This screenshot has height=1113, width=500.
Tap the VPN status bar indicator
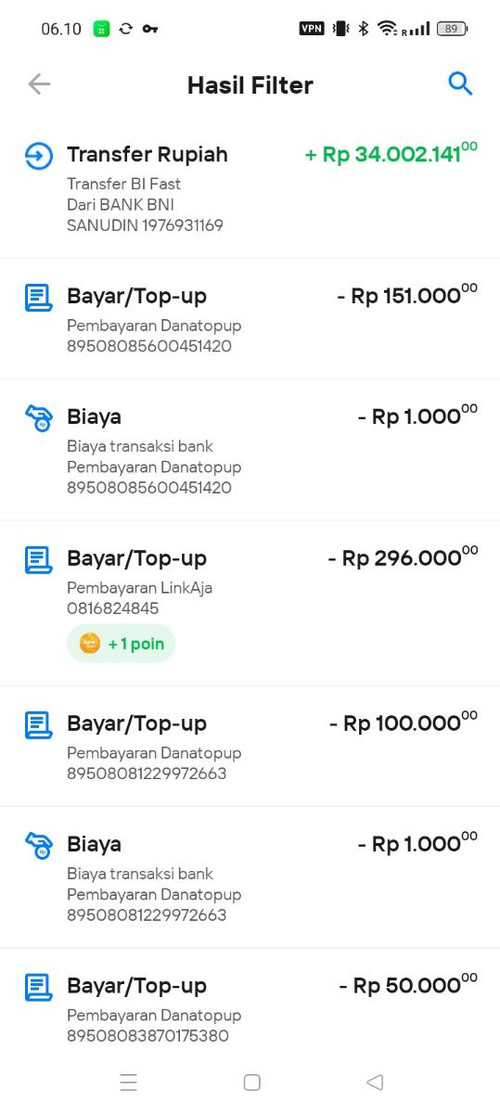312,28
